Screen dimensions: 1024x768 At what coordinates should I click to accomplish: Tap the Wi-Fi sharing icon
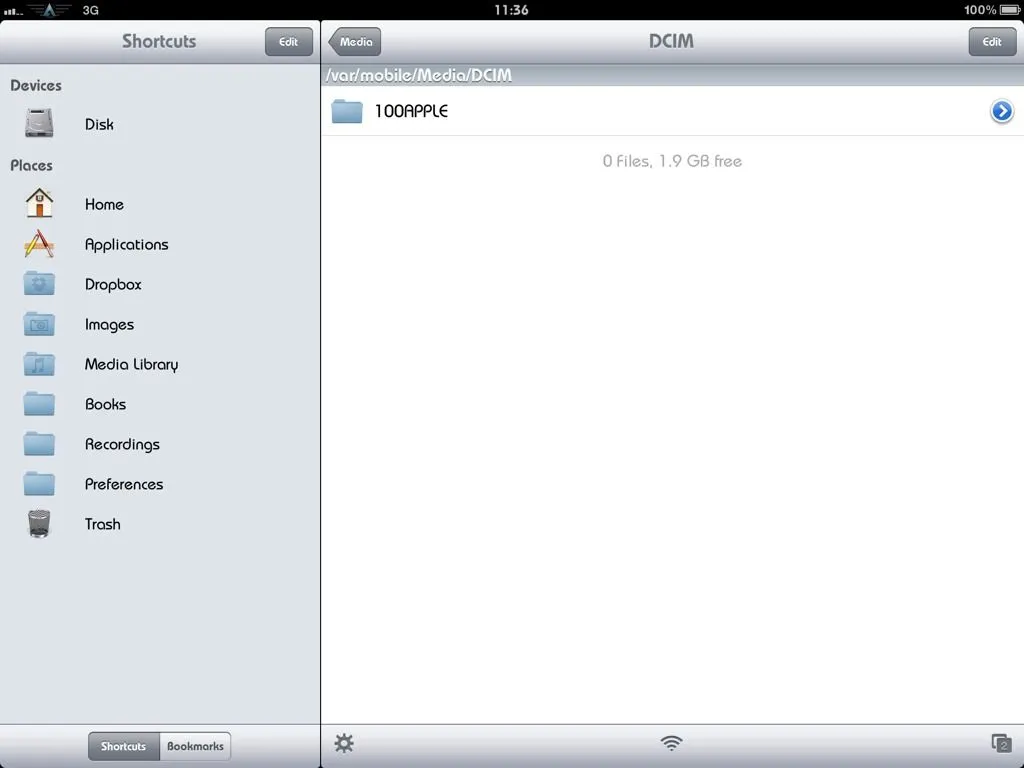671,743
